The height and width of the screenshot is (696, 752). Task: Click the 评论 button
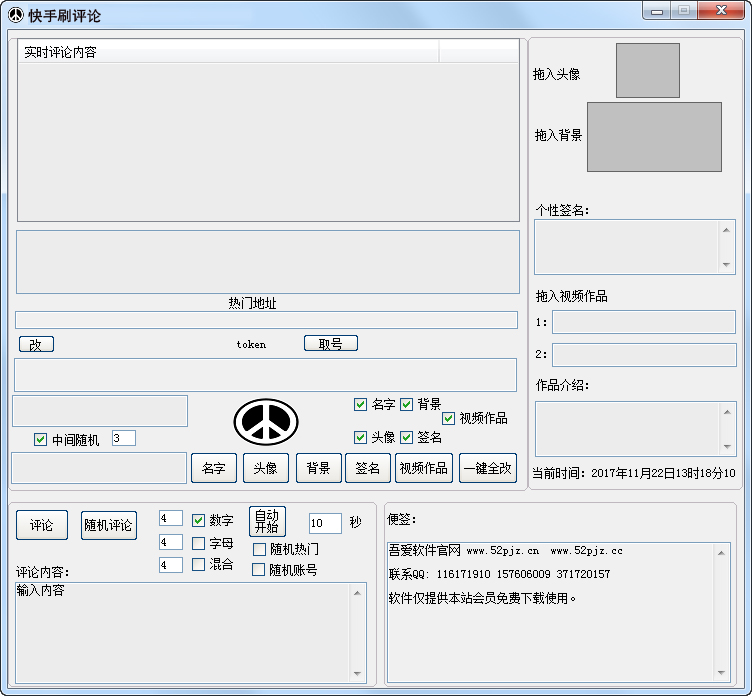(42, 525)
